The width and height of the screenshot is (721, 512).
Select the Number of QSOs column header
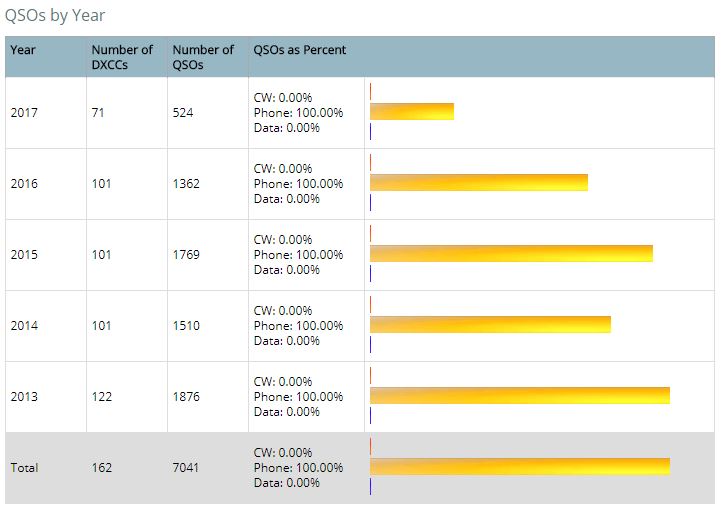pos(203,57)
